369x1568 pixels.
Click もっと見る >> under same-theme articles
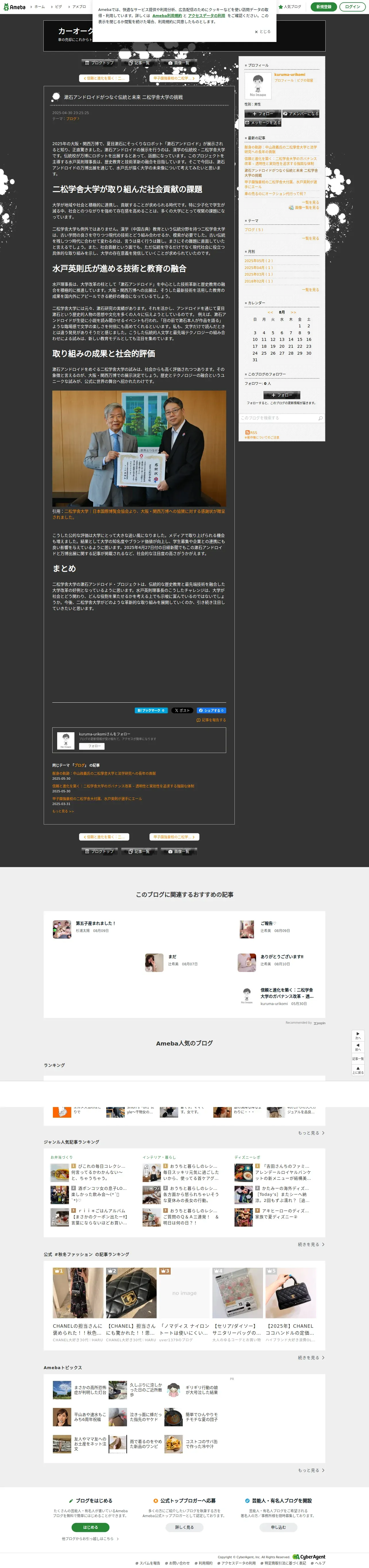[63, 811]
